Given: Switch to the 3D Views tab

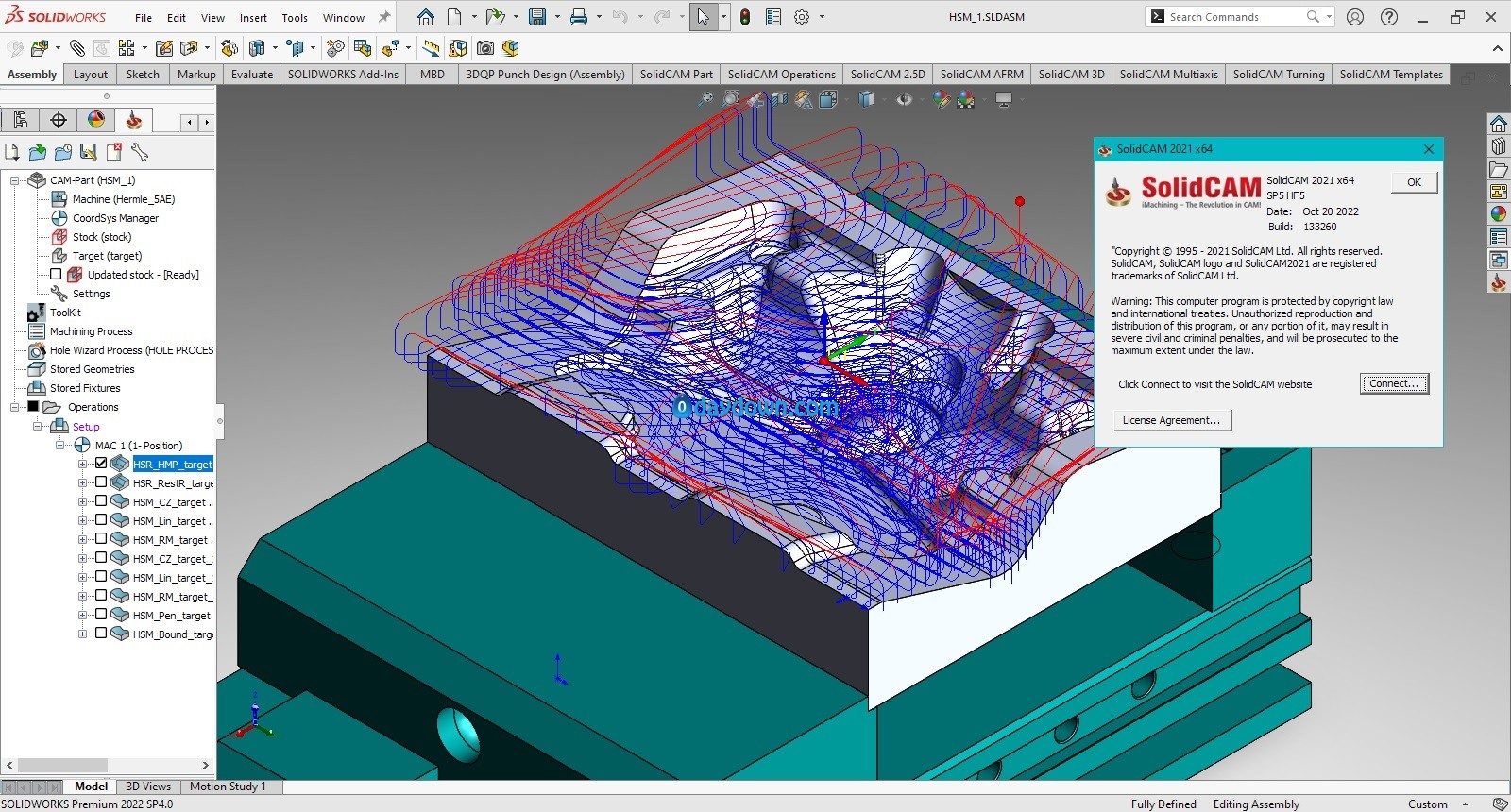Looking at the screenshot, I should coord(148,787).
